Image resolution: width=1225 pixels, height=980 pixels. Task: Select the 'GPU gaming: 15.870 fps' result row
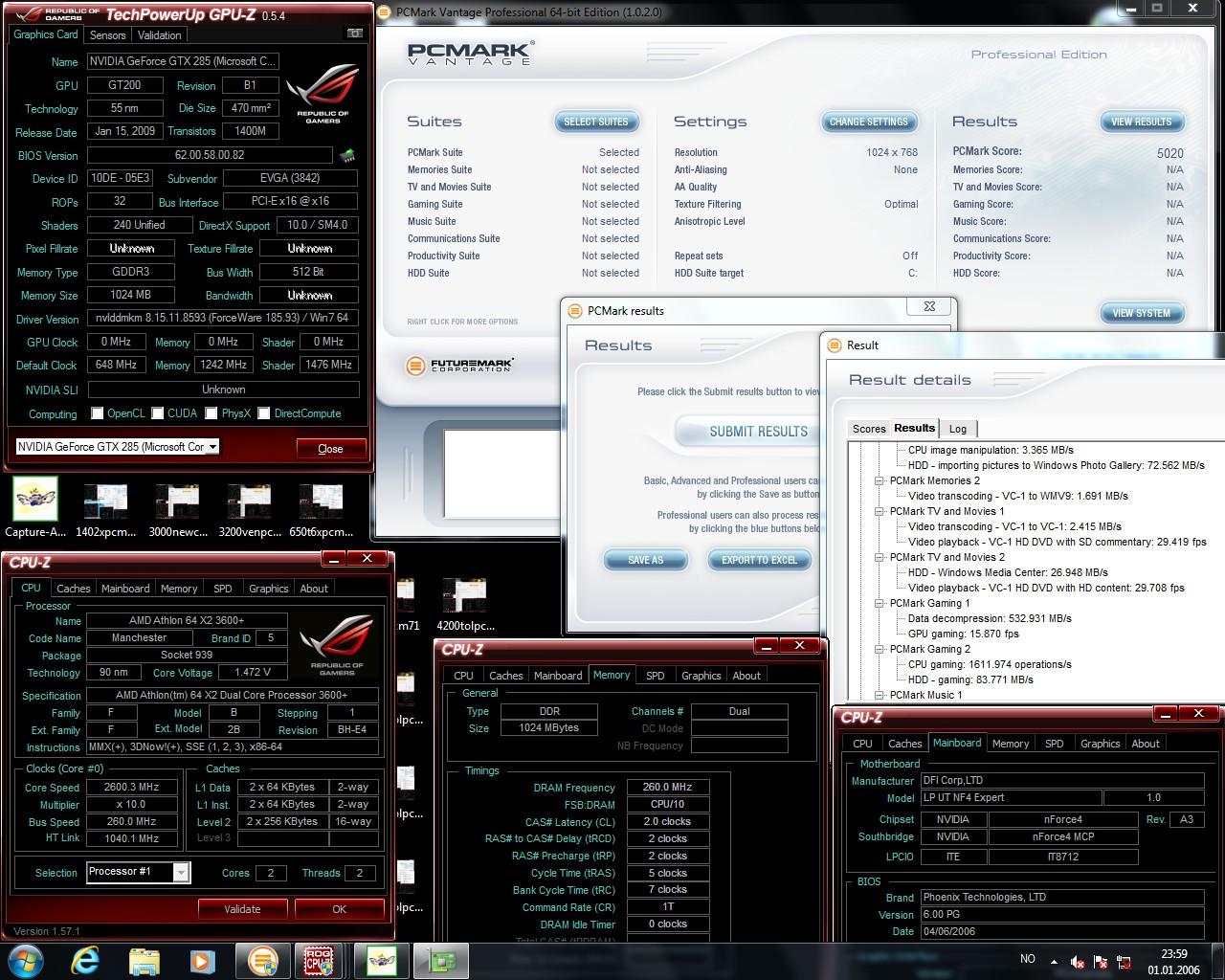pos(963,634)
